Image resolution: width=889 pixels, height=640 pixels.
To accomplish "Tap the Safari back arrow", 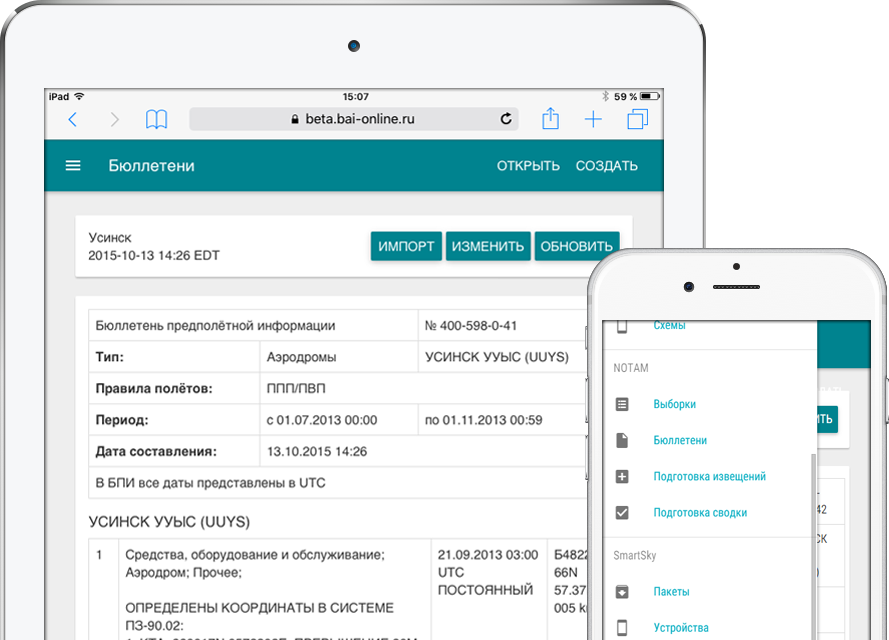I will click(x=72, y=120).
